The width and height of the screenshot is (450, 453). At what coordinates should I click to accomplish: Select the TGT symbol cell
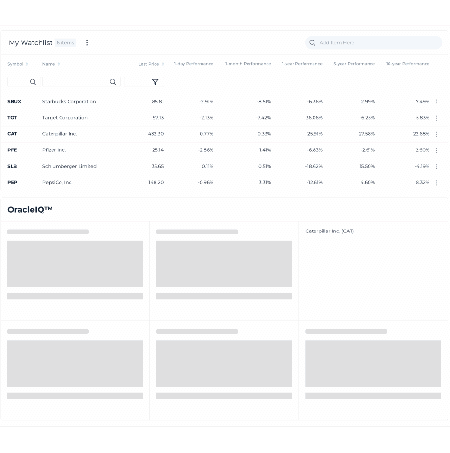pos(12,118)
